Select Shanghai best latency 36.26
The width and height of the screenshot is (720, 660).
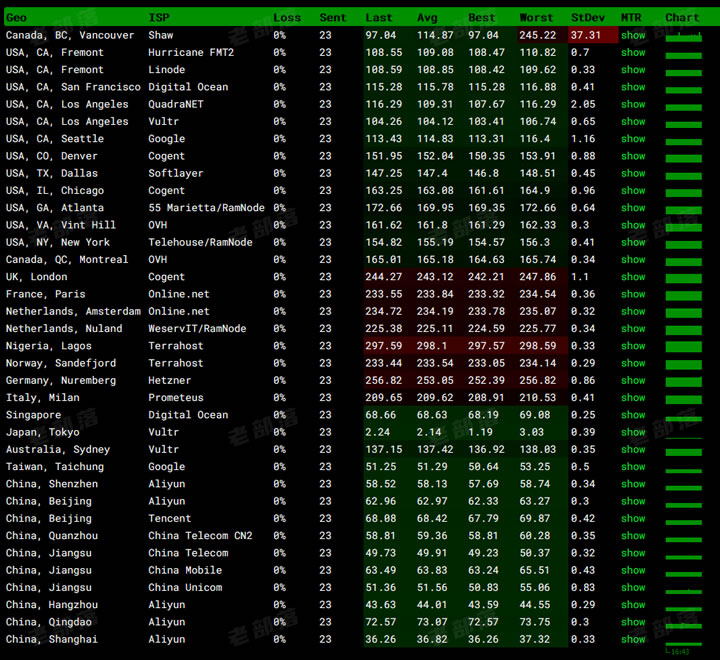pos(483,639)
